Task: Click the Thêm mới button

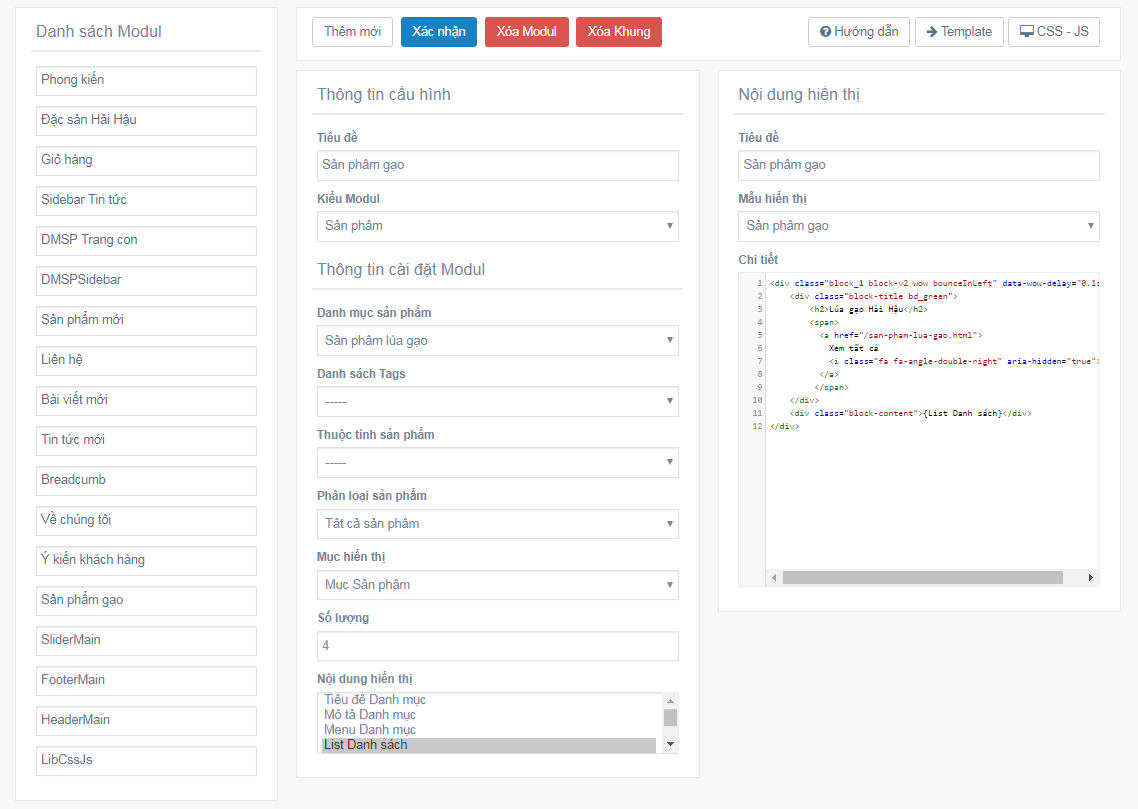Action: (x=352, y=32)
